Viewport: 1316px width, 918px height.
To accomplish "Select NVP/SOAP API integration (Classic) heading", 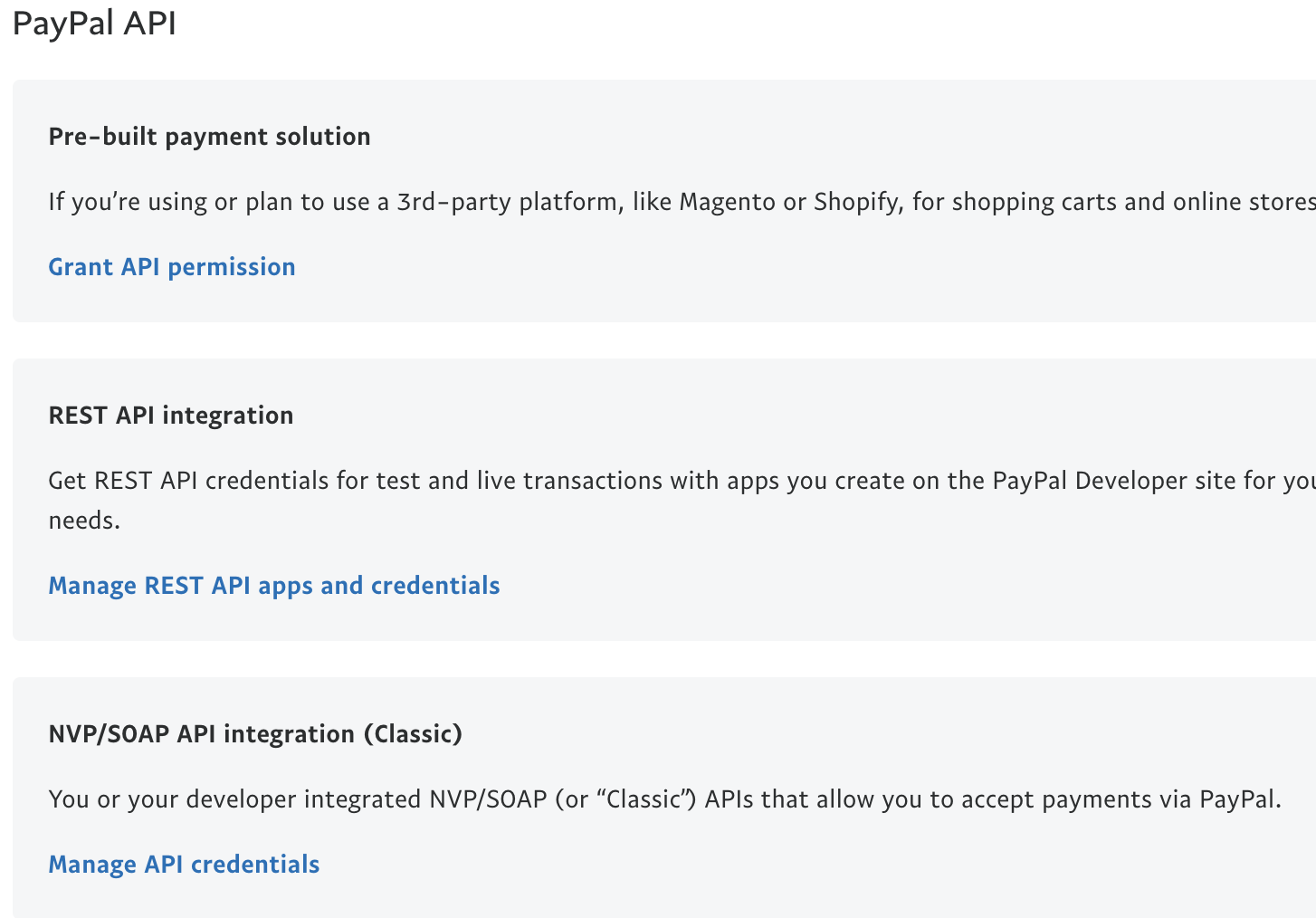I will click(255, 734).
